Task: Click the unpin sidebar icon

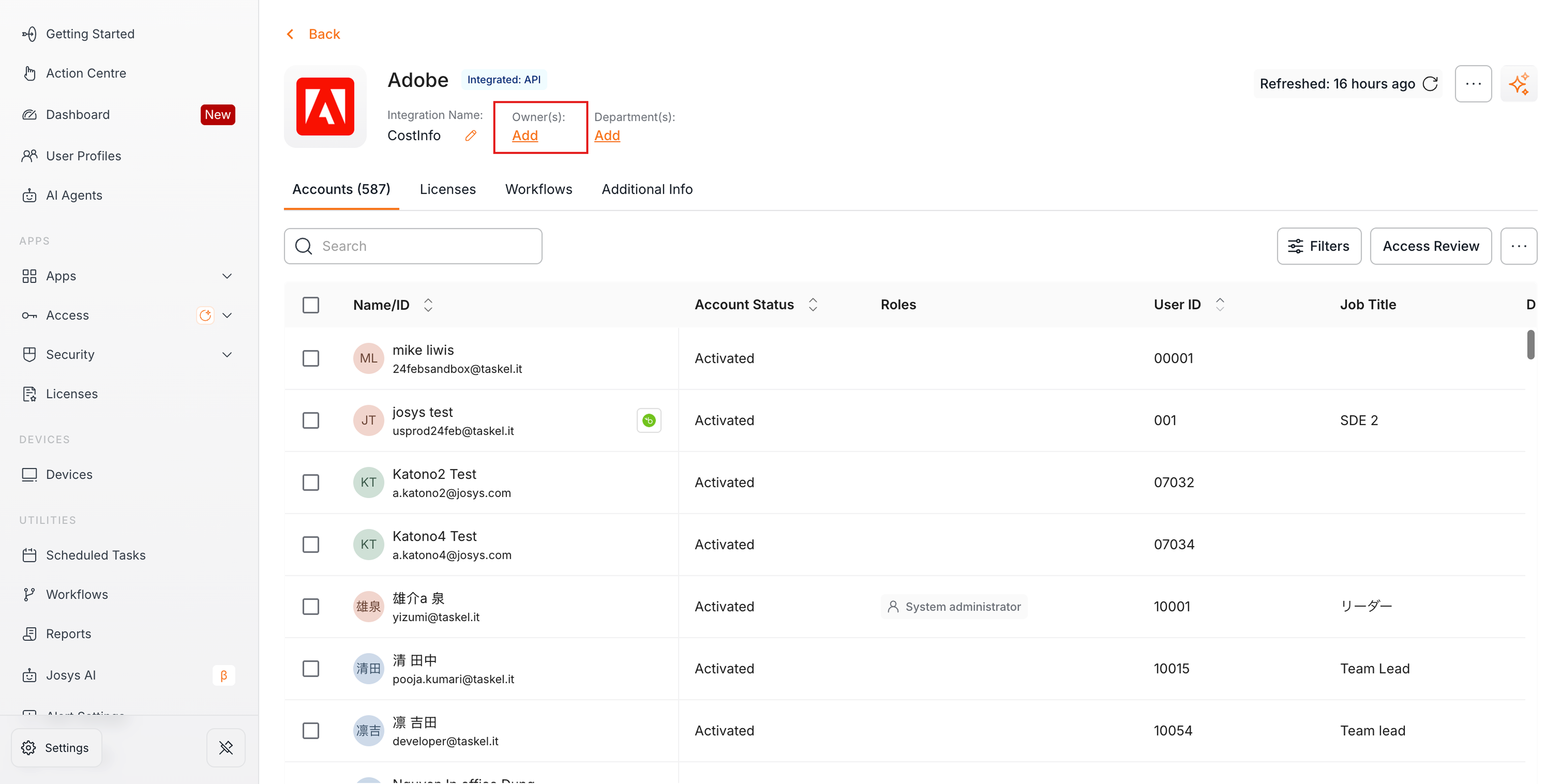Action: coord(226,748)
